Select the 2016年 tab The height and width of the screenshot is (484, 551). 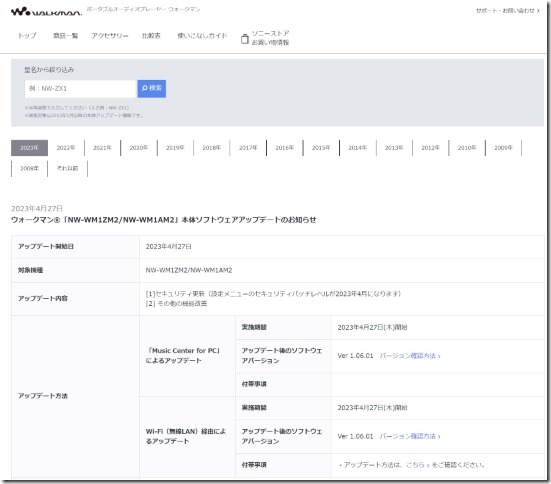[x=285, y=148]
